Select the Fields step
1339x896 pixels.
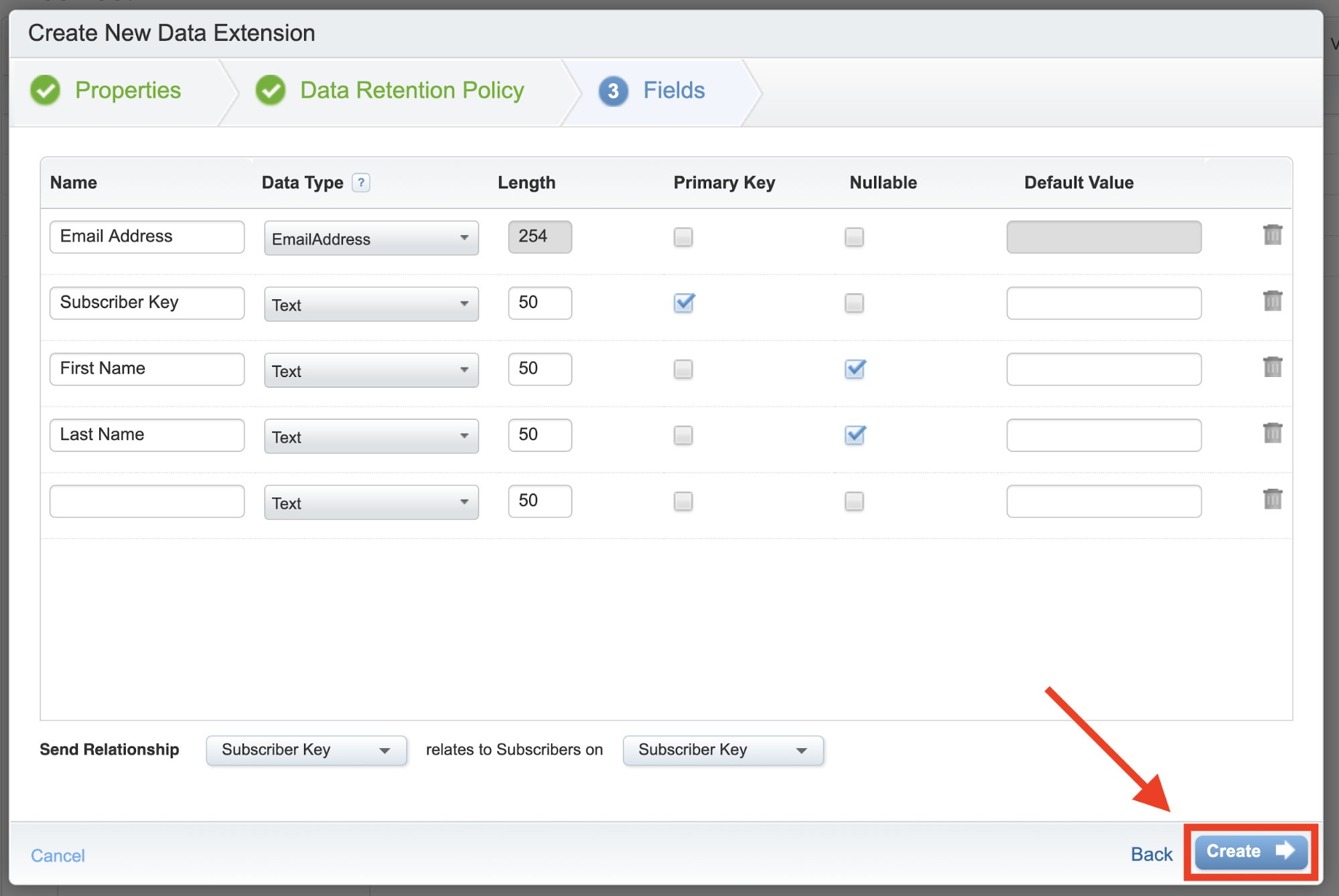[652, 90]
